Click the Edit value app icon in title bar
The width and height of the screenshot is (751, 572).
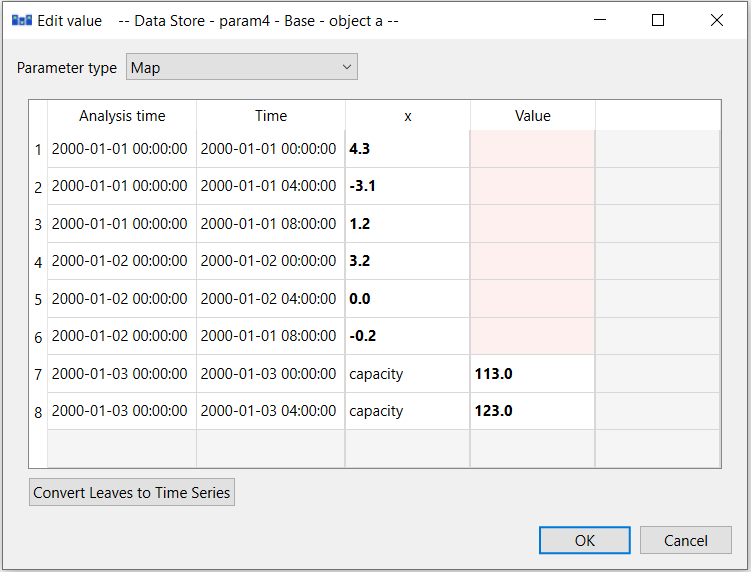[x=22, y=21]
